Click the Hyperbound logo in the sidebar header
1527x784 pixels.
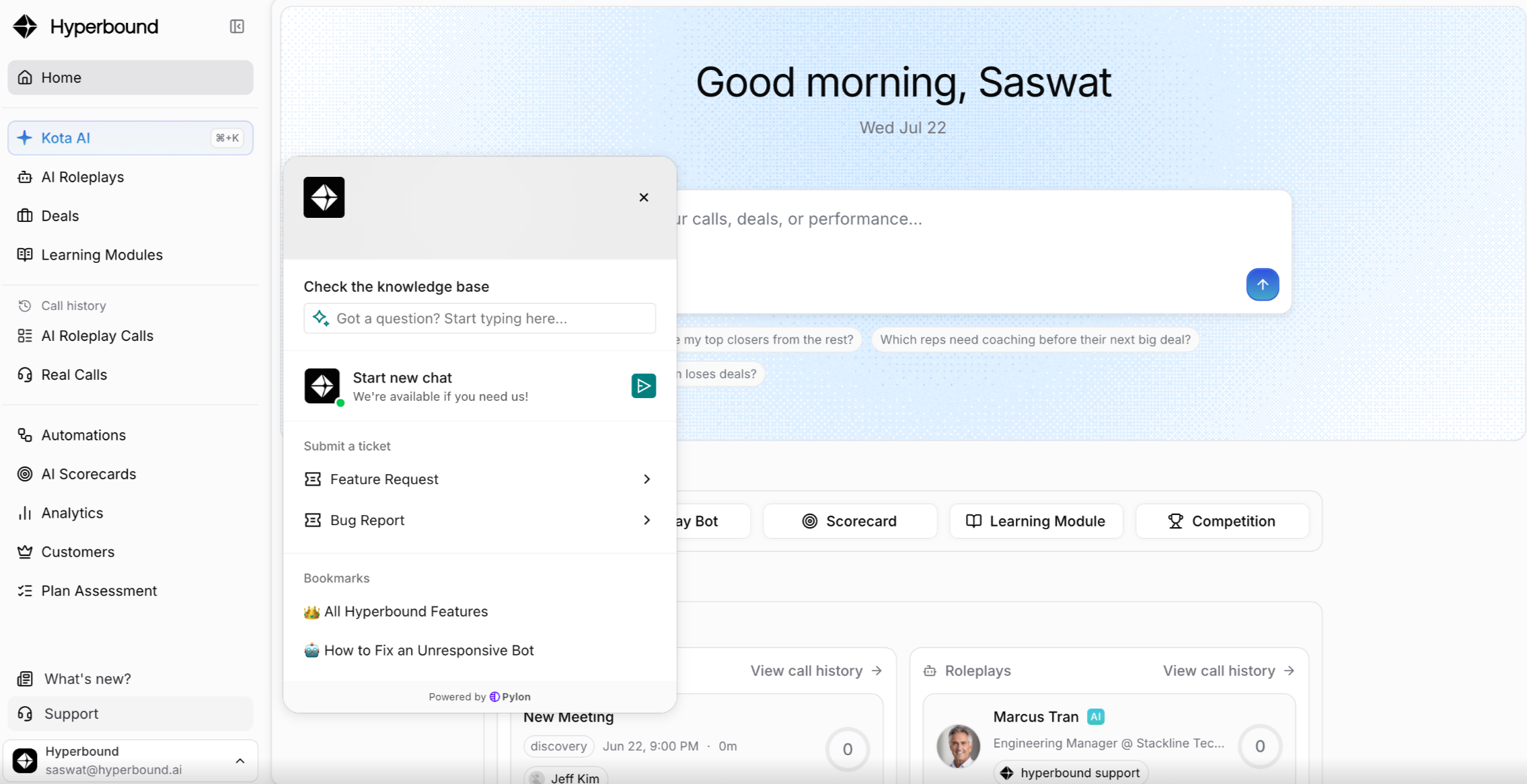tap(26, 26)
